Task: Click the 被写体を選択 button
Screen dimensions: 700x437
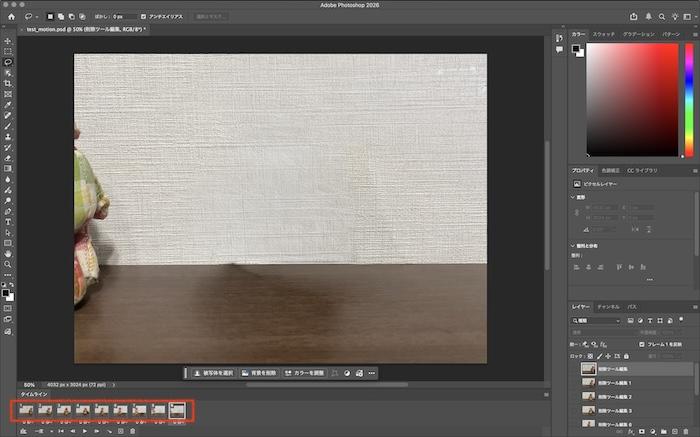Action: (x=213, y=373)
